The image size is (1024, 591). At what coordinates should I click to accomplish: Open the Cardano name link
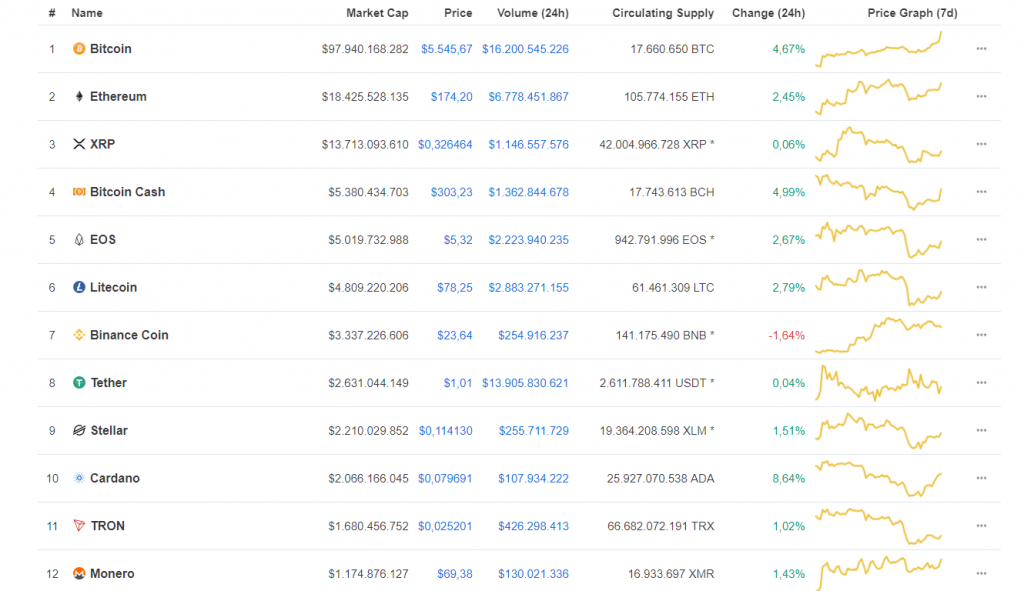pos(115,478)
